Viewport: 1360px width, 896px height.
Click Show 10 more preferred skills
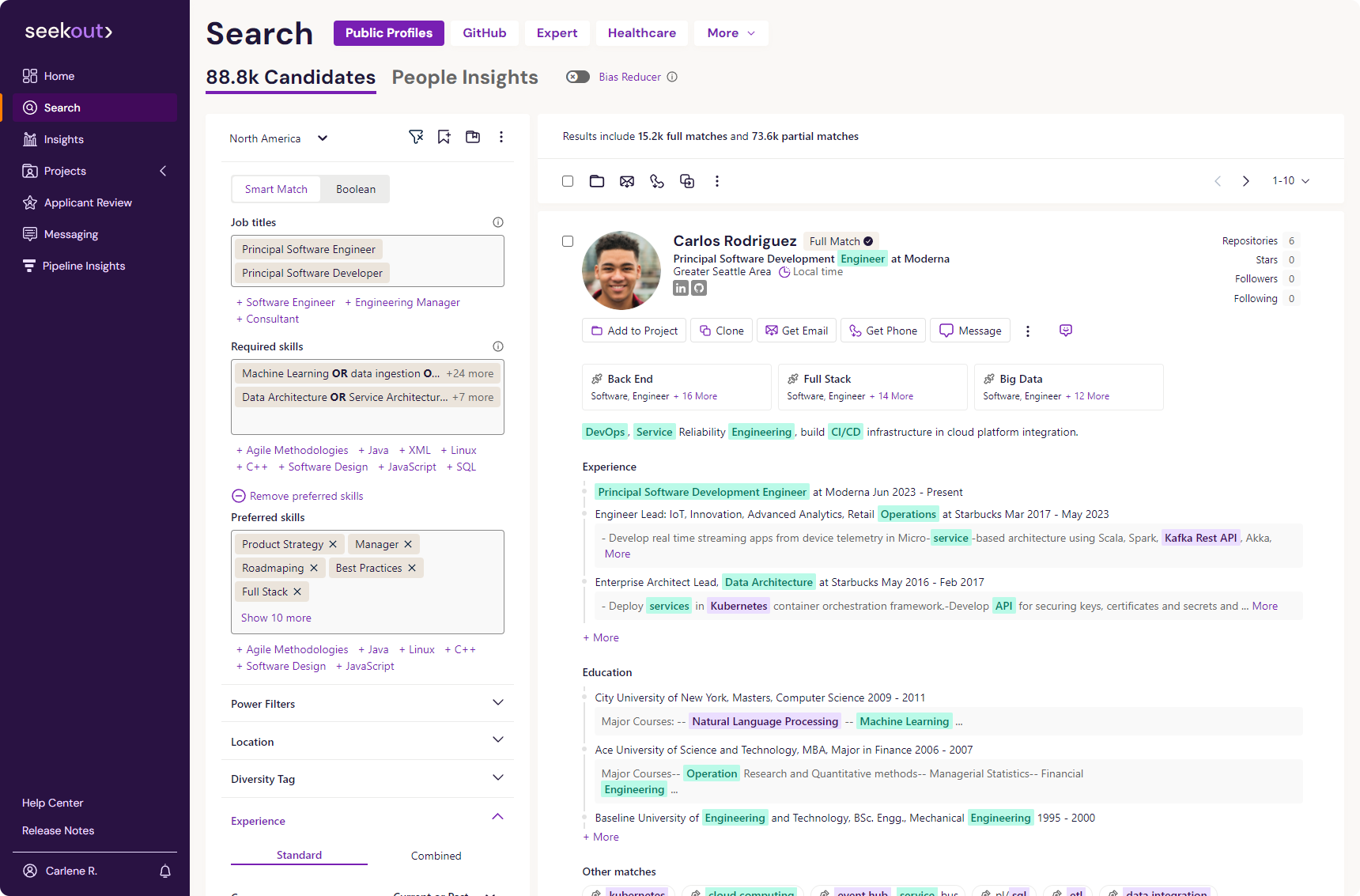point(276,618)
